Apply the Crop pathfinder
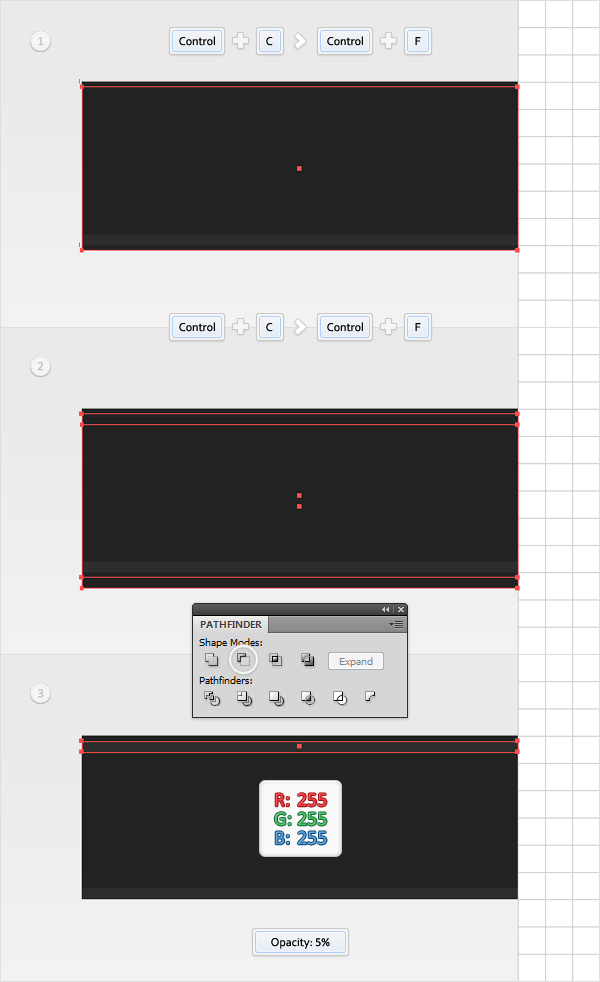This screenshot has width=600, height=982. point(308,698)
